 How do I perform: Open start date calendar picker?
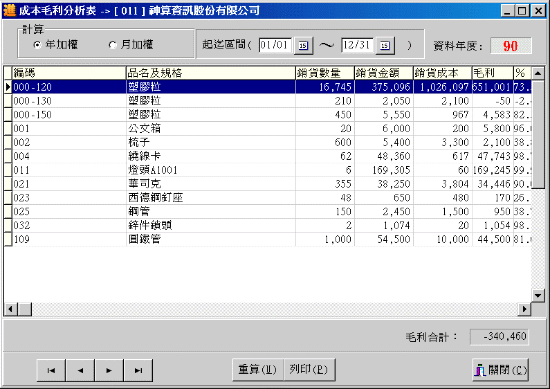303,45
